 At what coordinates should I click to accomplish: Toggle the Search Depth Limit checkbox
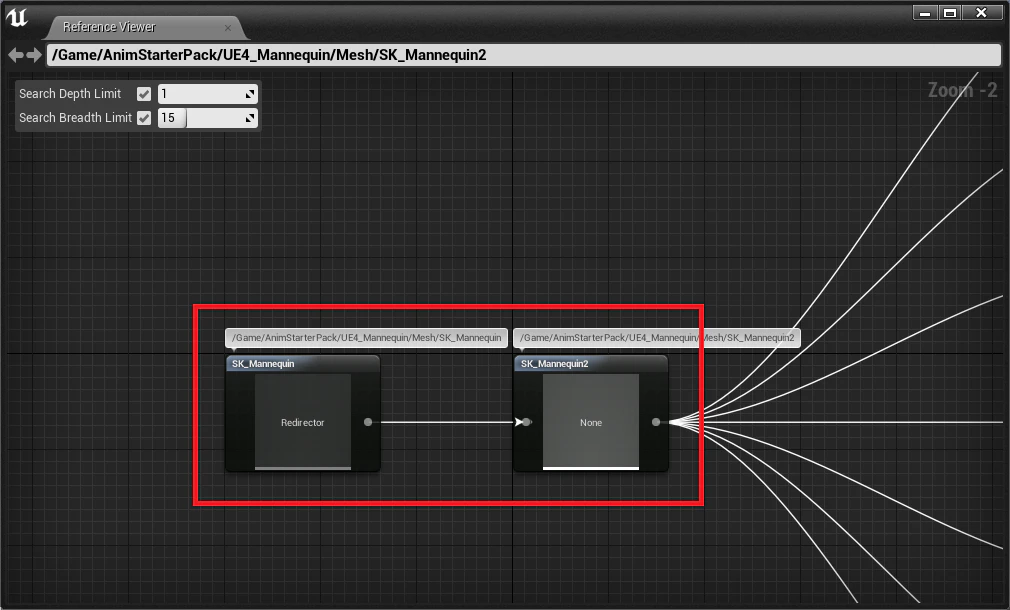(144, 94)
